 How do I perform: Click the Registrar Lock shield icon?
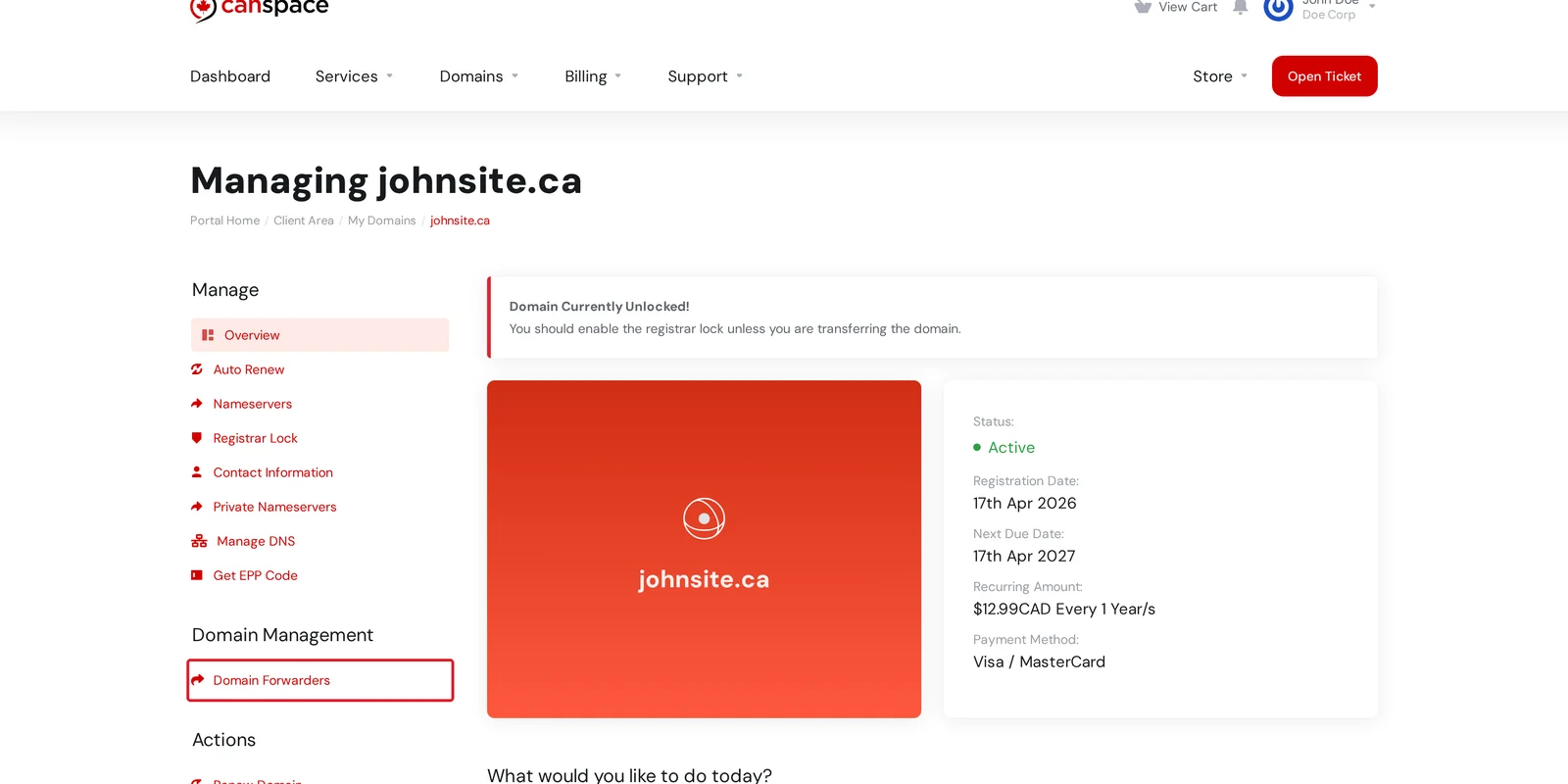click(197, 438)
